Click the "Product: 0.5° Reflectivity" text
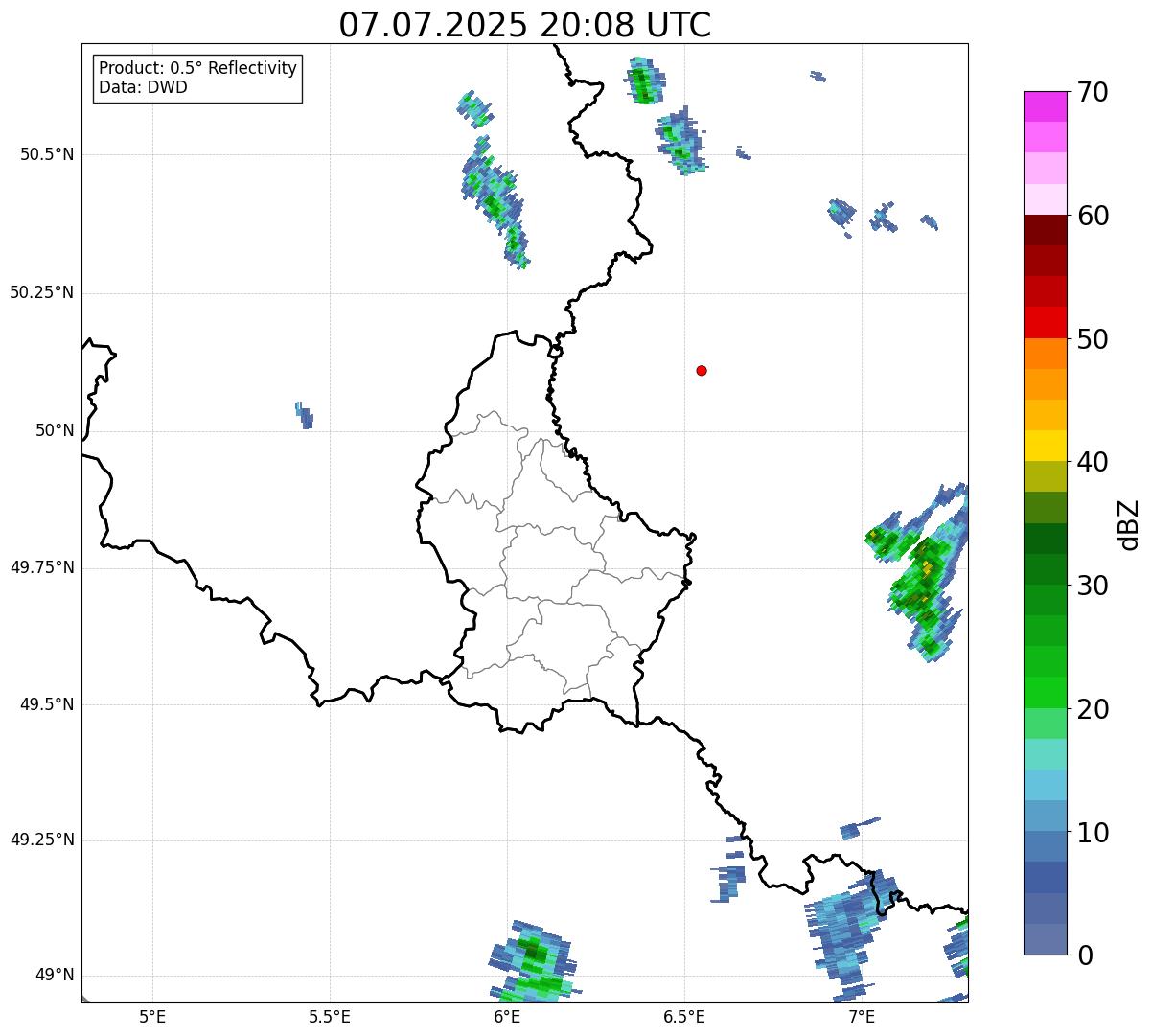Viewport: 1152px width, 1036px height. (x=198, y=68)
